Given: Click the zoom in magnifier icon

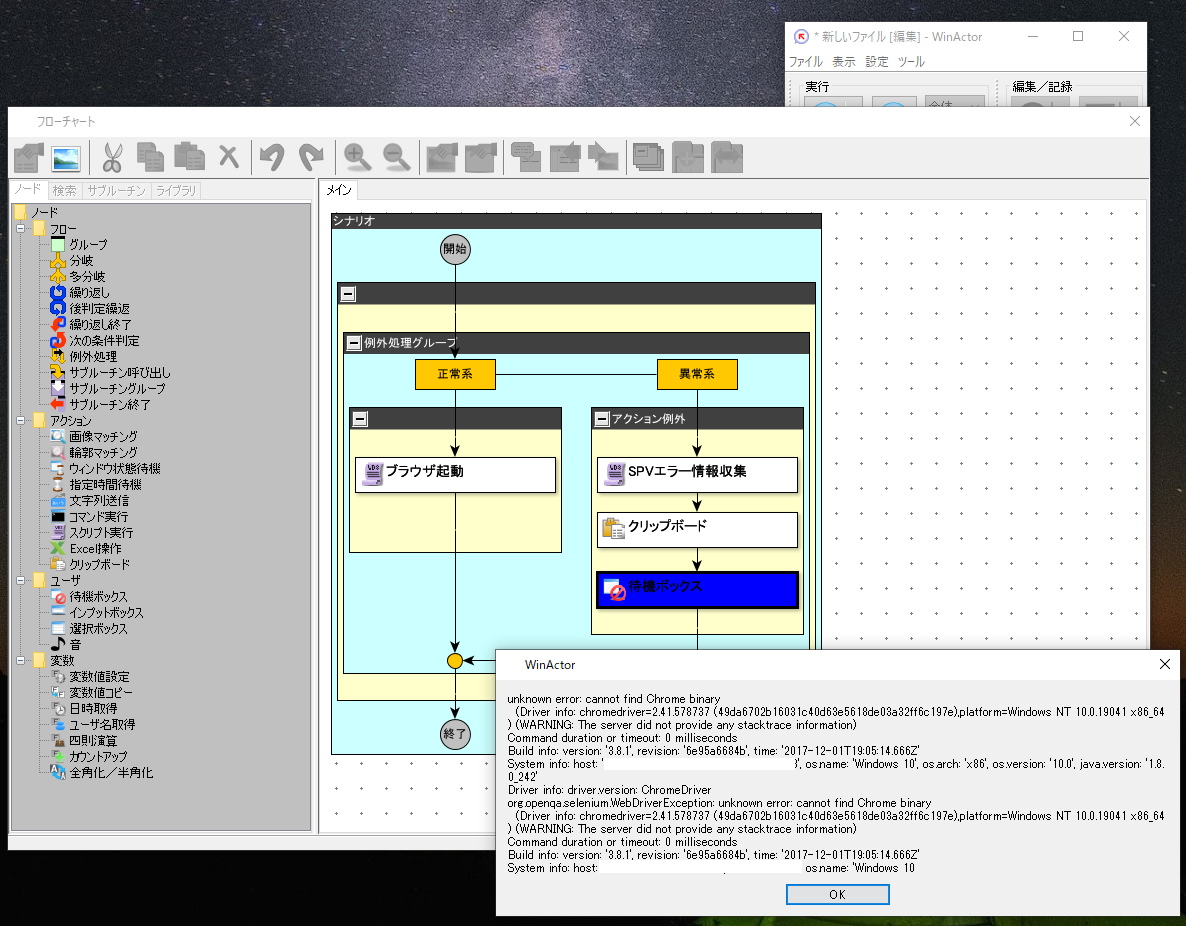Looking at the screenshot, I should [357, 157].
